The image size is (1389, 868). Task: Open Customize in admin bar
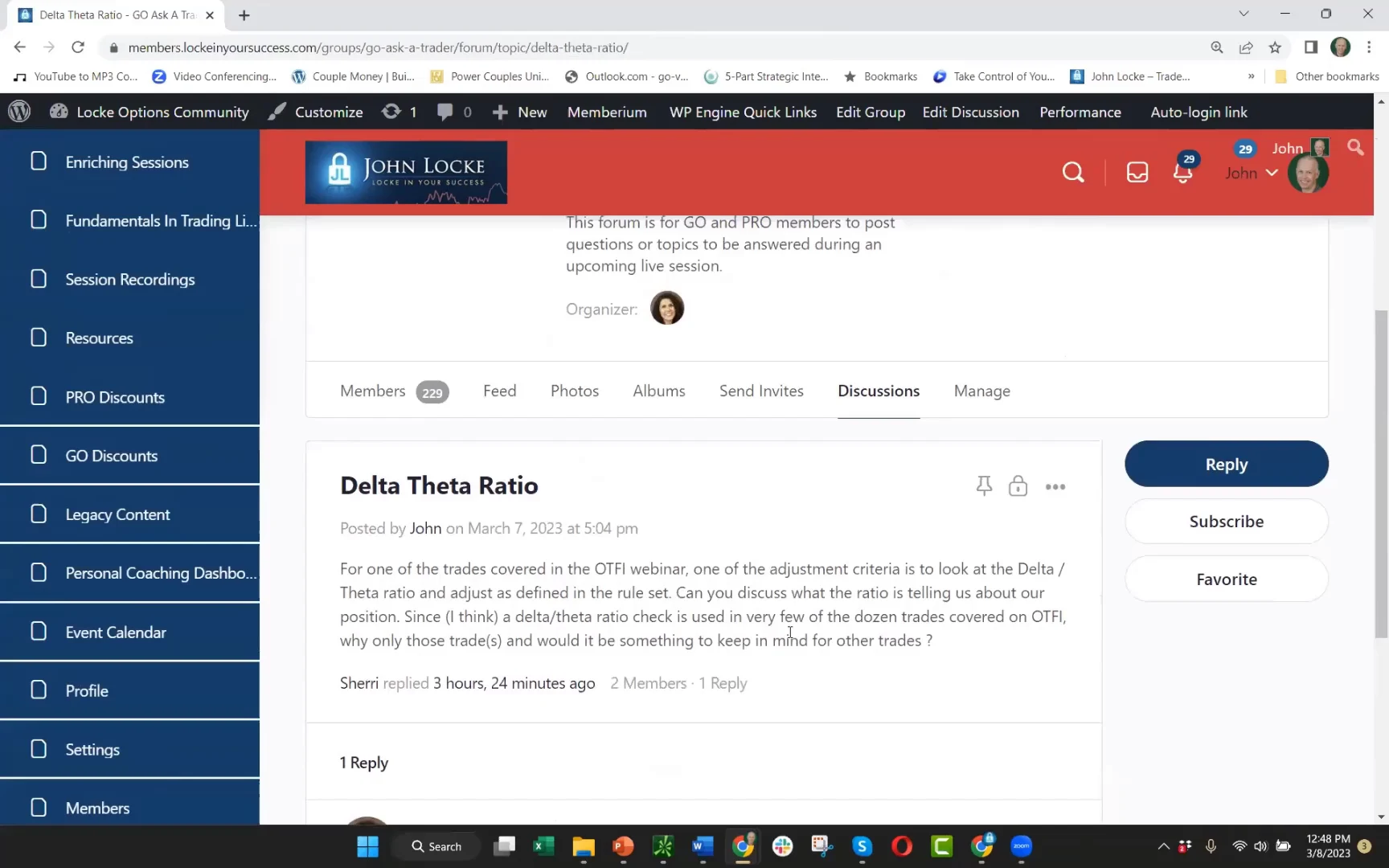[x=316, y=112]
